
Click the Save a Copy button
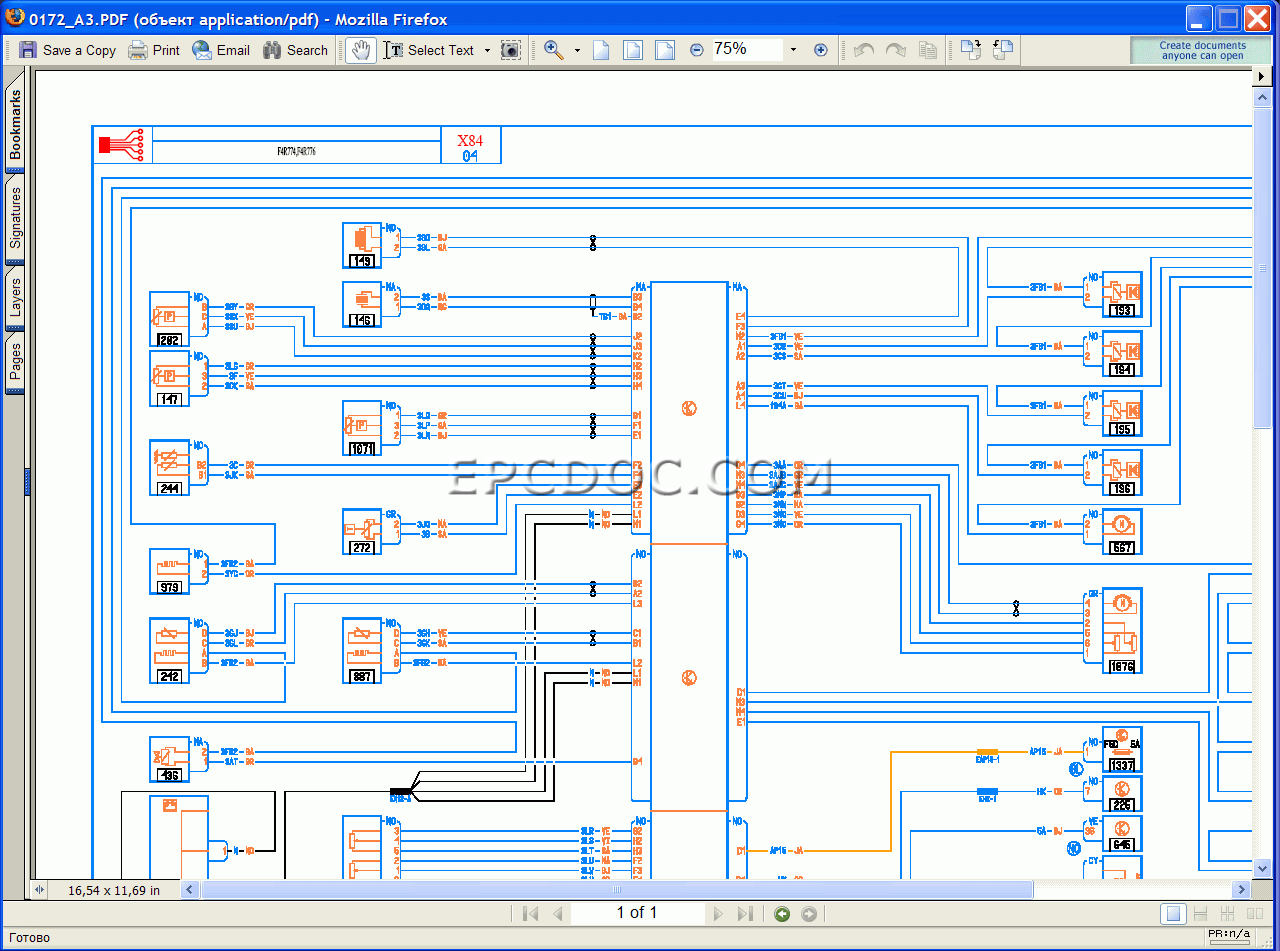[68, 50]
